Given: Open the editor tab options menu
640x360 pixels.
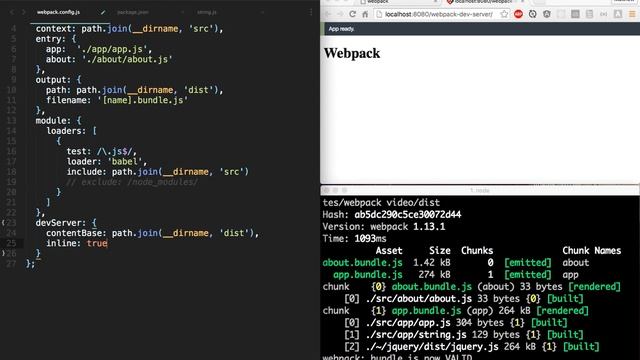Looking at the screenshot, I should pos(311,12).
